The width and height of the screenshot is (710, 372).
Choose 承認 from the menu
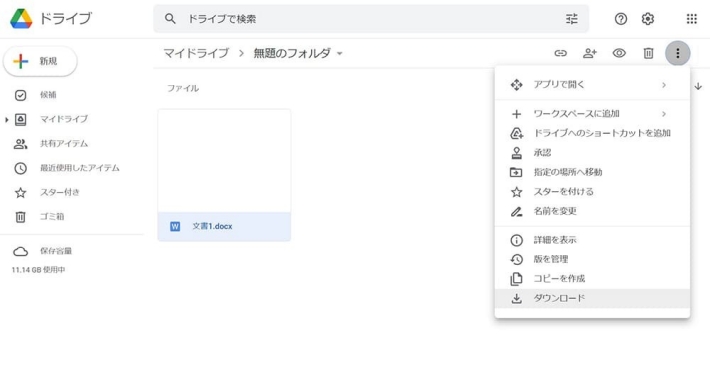point(592,153)
